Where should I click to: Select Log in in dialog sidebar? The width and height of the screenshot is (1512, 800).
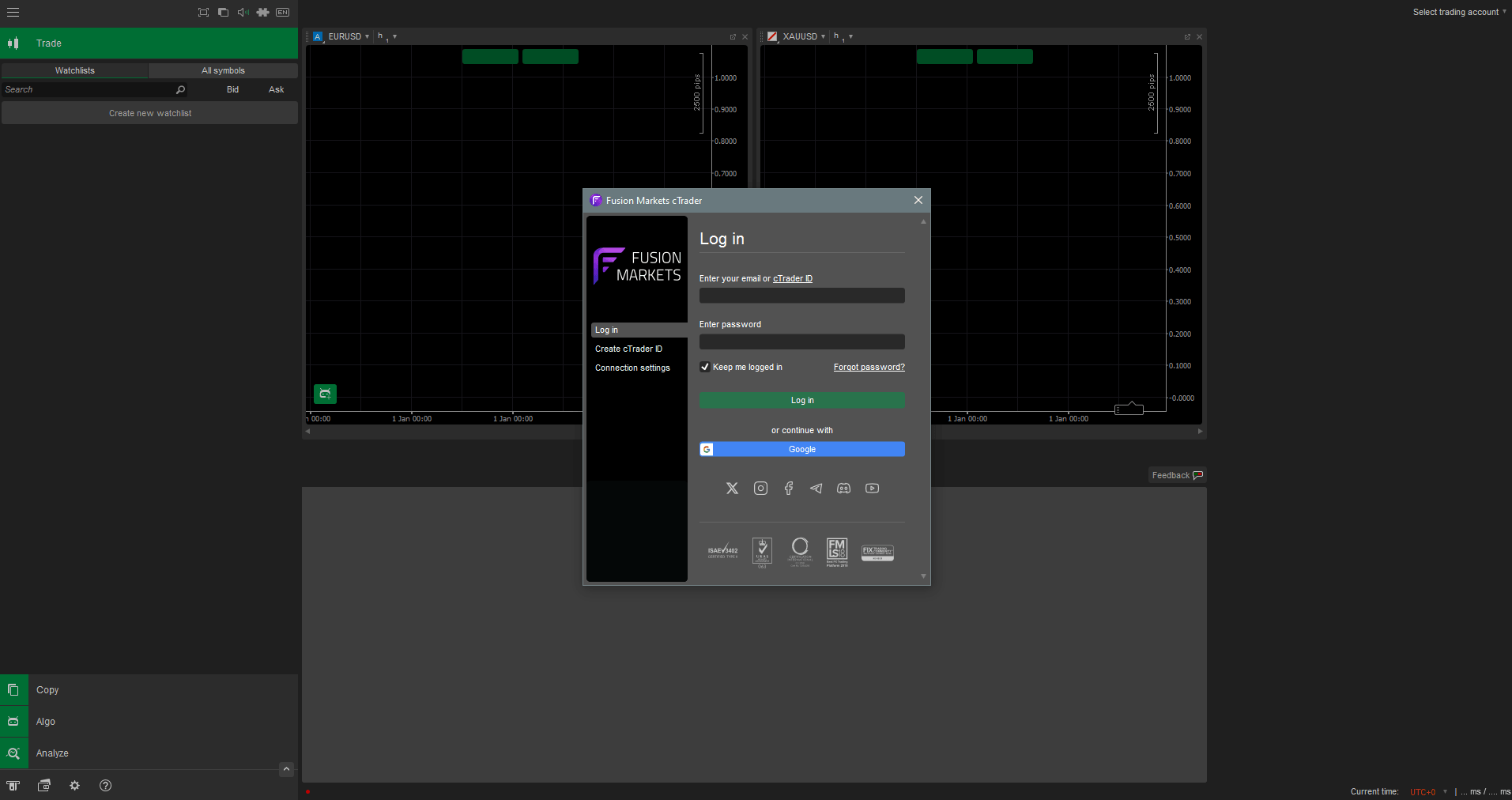point(639,330)
